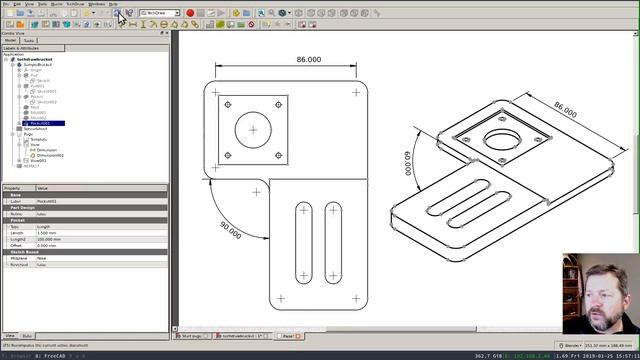This screenshot has width=640, height=360.
Task: Float the Combo View panel with undock icon
Action: [162, 33]
